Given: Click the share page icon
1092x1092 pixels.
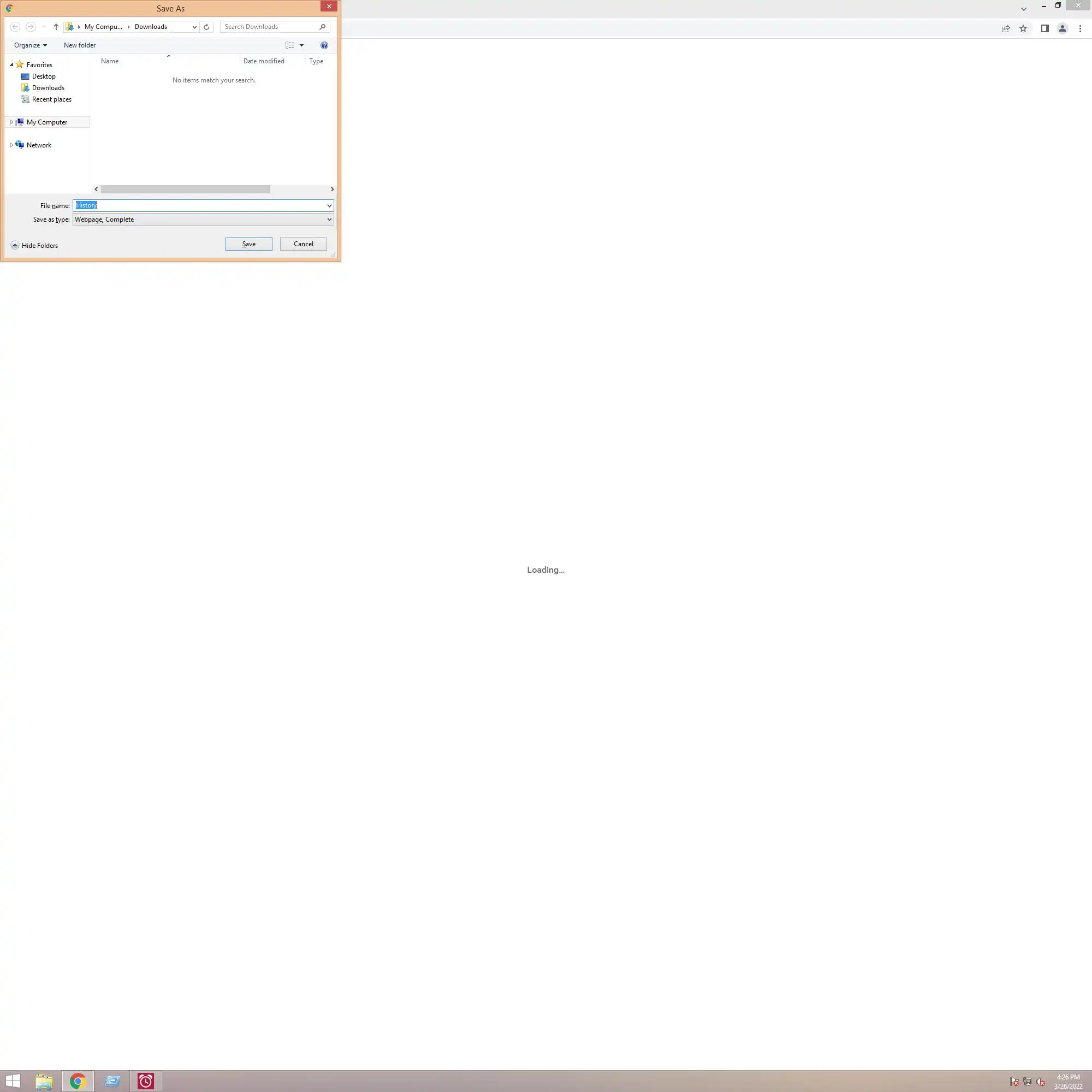Looking at the screenshot, I should pyautogui.click(x=1006, y=29).
